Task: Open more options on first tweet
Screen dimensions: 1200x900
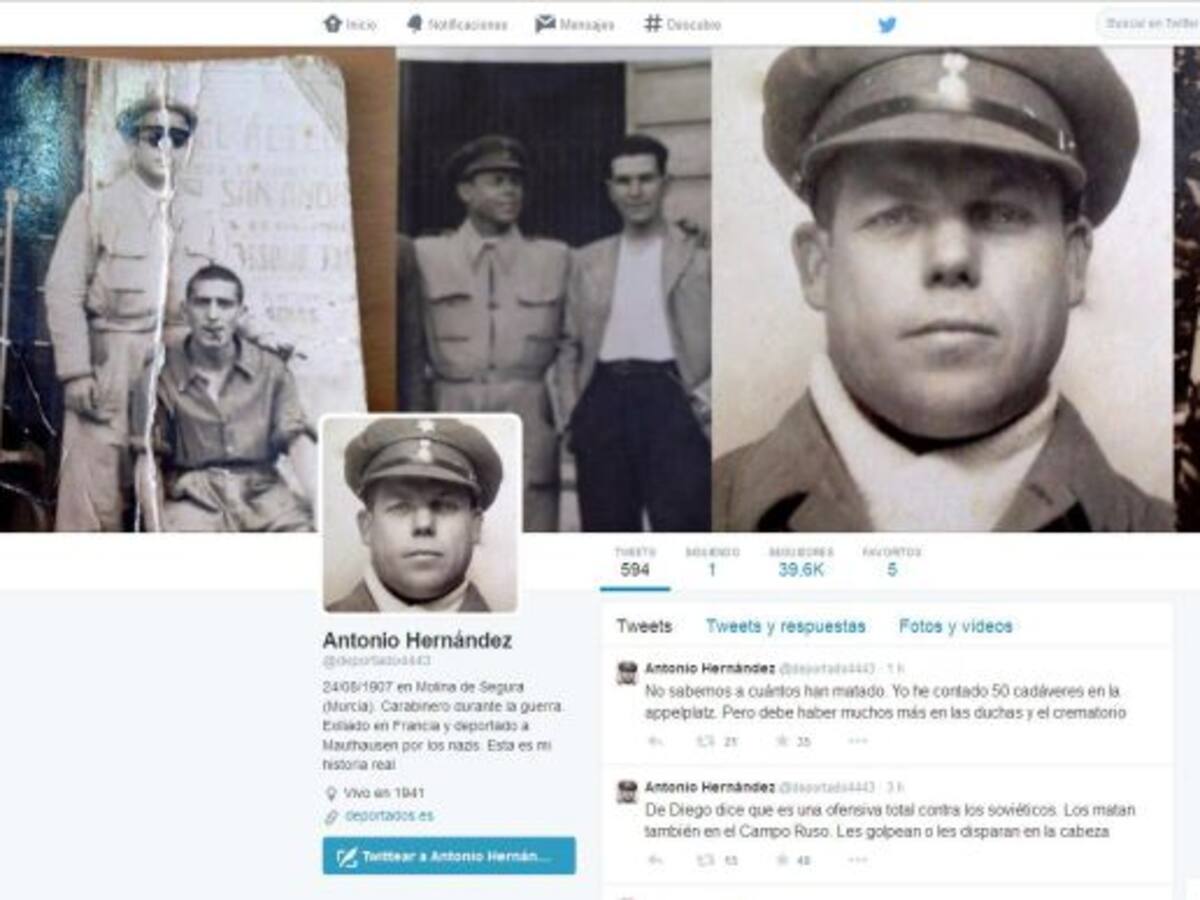Action: coord(858,742)
